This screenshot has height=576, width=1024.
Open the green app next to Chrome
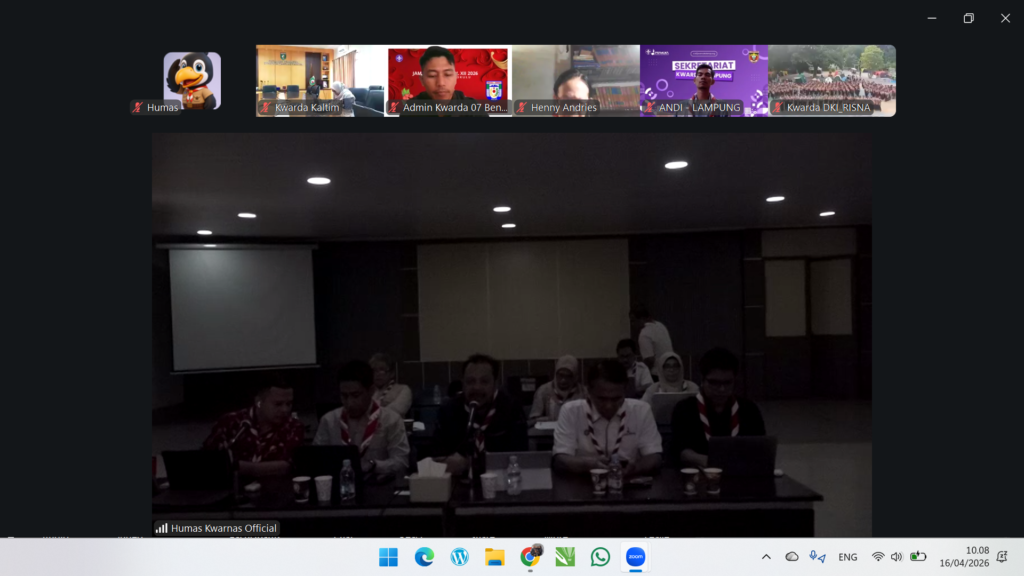(x=565, y=557)
